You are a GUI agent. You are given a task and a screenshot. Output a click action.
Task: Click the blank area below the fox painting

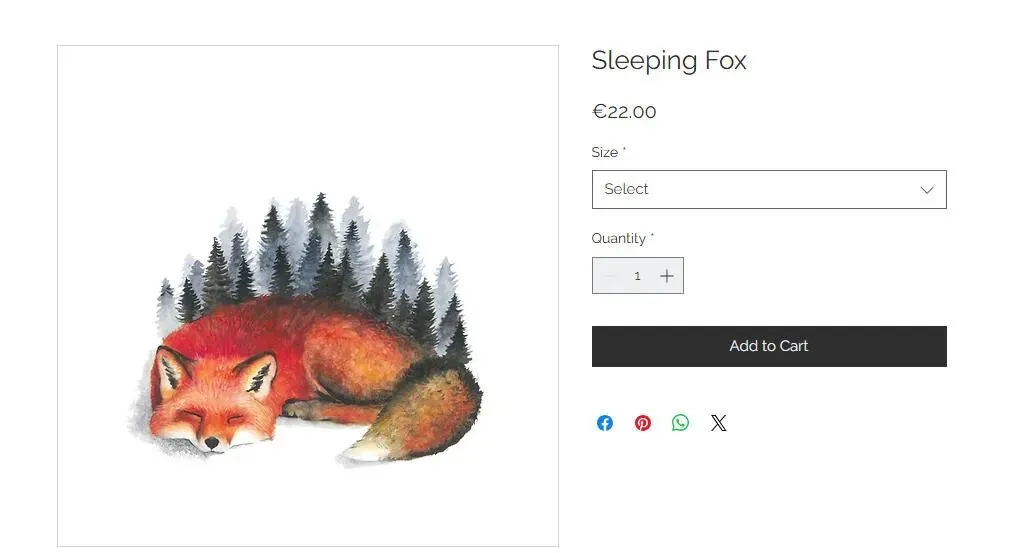(307, 505)
